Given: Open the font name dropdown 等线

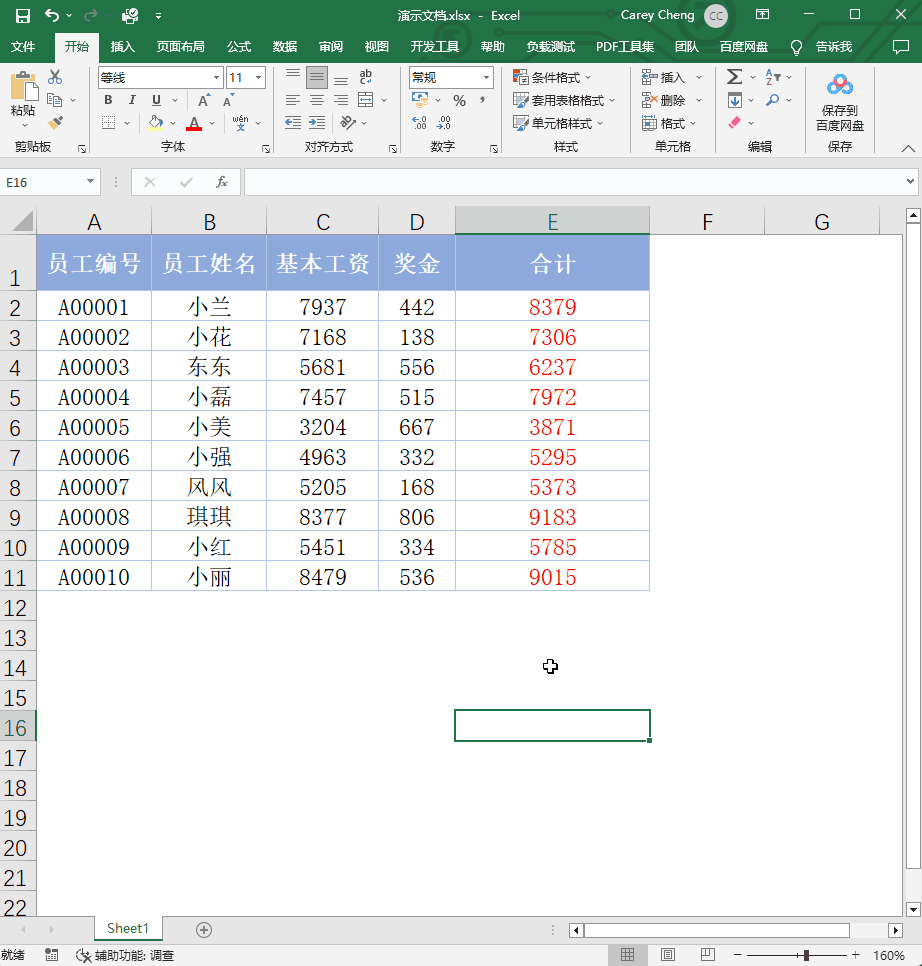Looking at the screenshot, I should [x=216, y=78].
